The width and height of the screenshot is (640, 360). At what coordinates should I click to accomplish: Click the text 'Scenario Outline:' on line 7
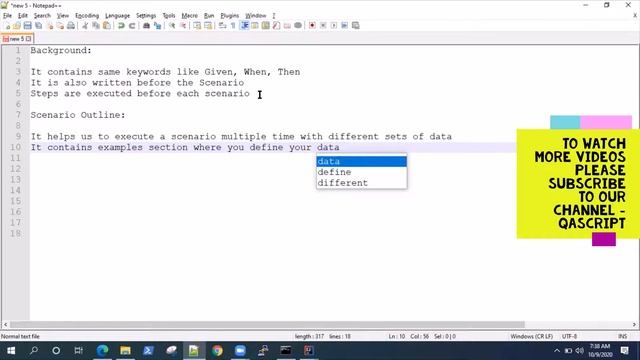[x=78, y=115]
